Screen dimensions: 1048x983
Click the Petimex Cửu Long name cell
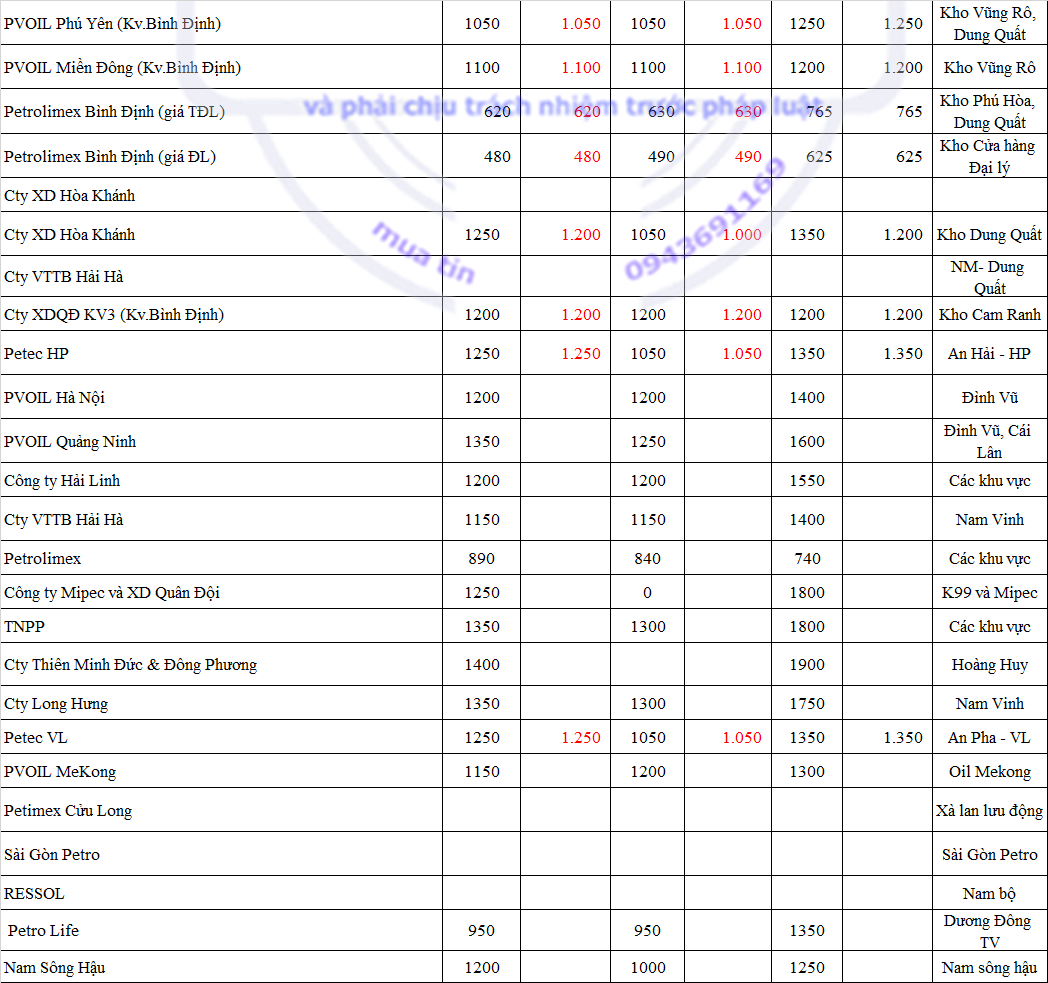(x=221, y=810)
